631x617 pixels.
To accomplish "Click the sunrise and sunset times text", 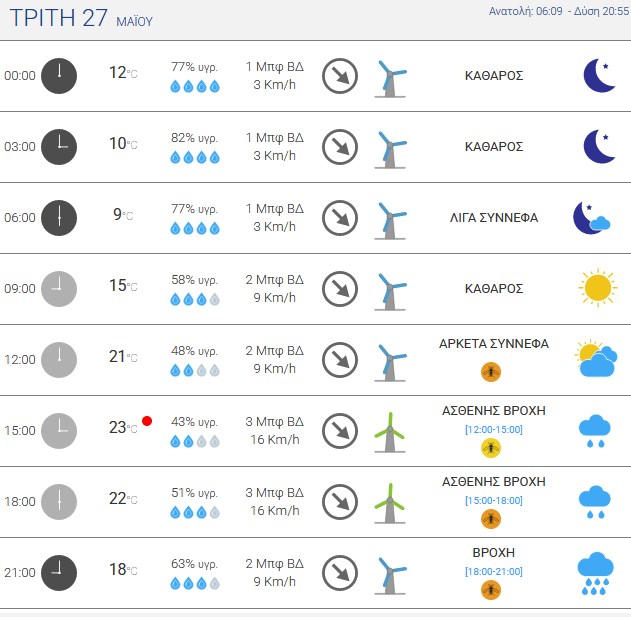I will pos(559,11).
